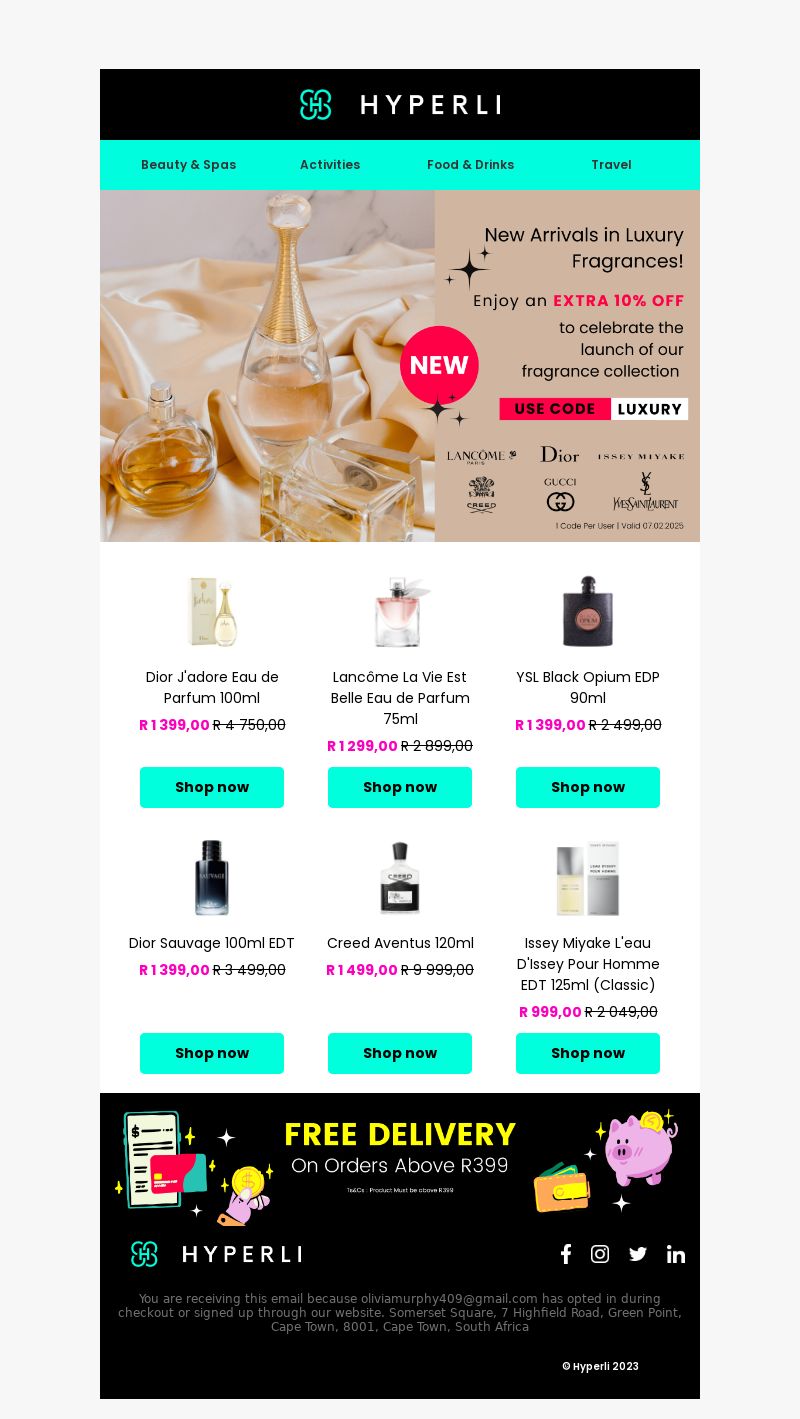Click the Hyperli logo in the header
The image size is (800, 1419).
pos(400,104)
